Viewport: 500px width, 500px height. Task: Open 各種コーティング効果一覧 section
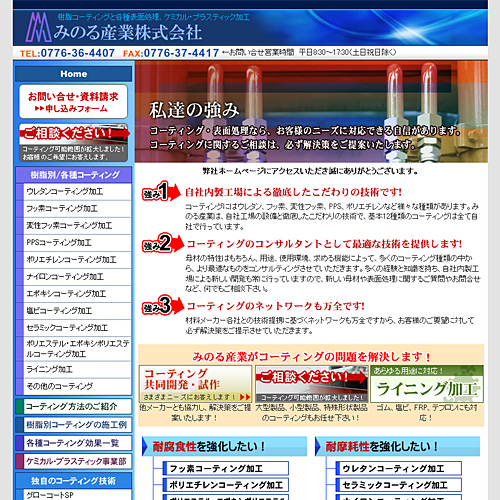[x=74, y=443]
